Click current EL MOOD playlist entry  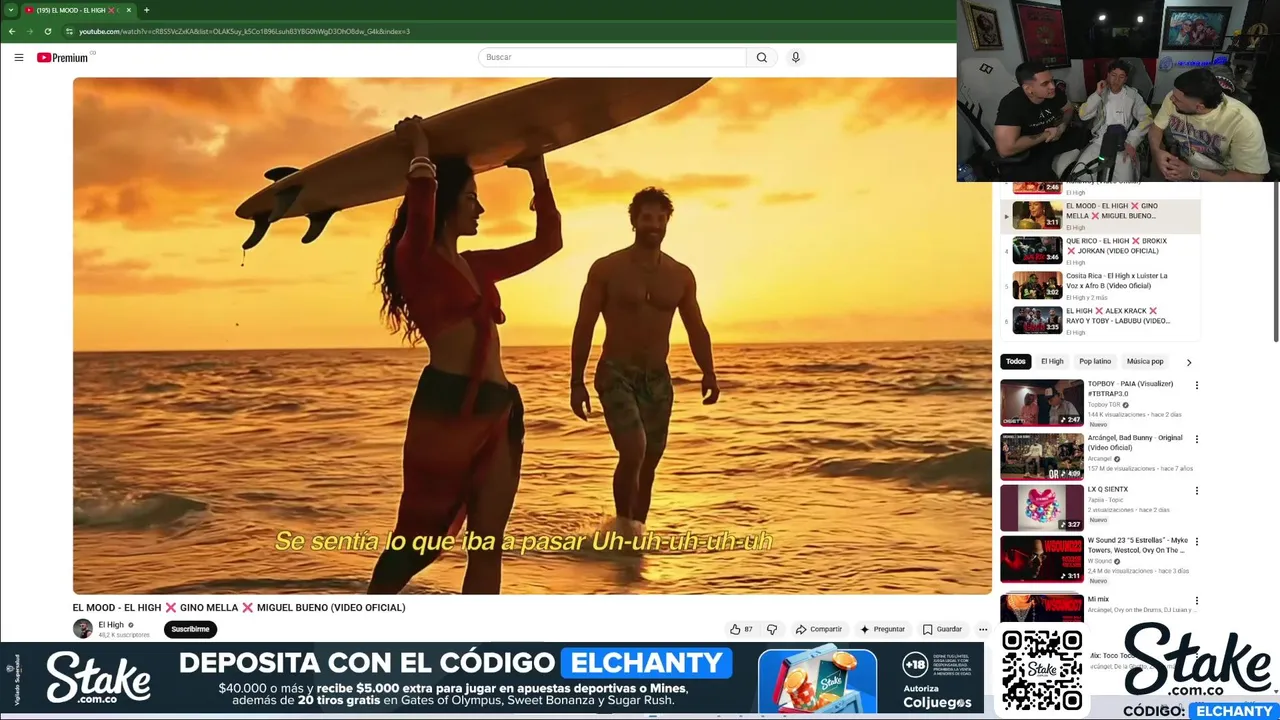[1100, 215]
